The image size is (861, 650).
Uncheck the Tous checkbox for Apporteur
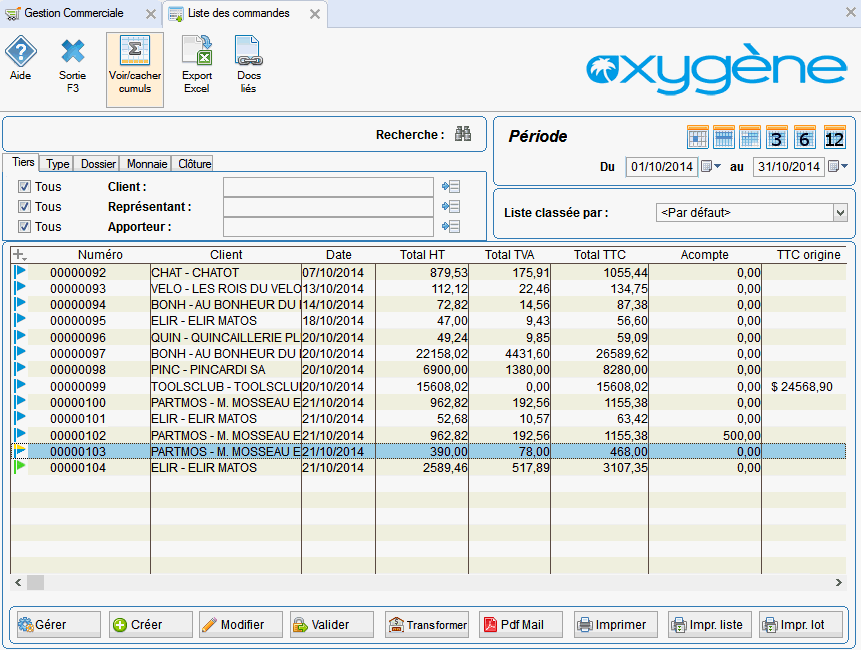click(24, 226)
